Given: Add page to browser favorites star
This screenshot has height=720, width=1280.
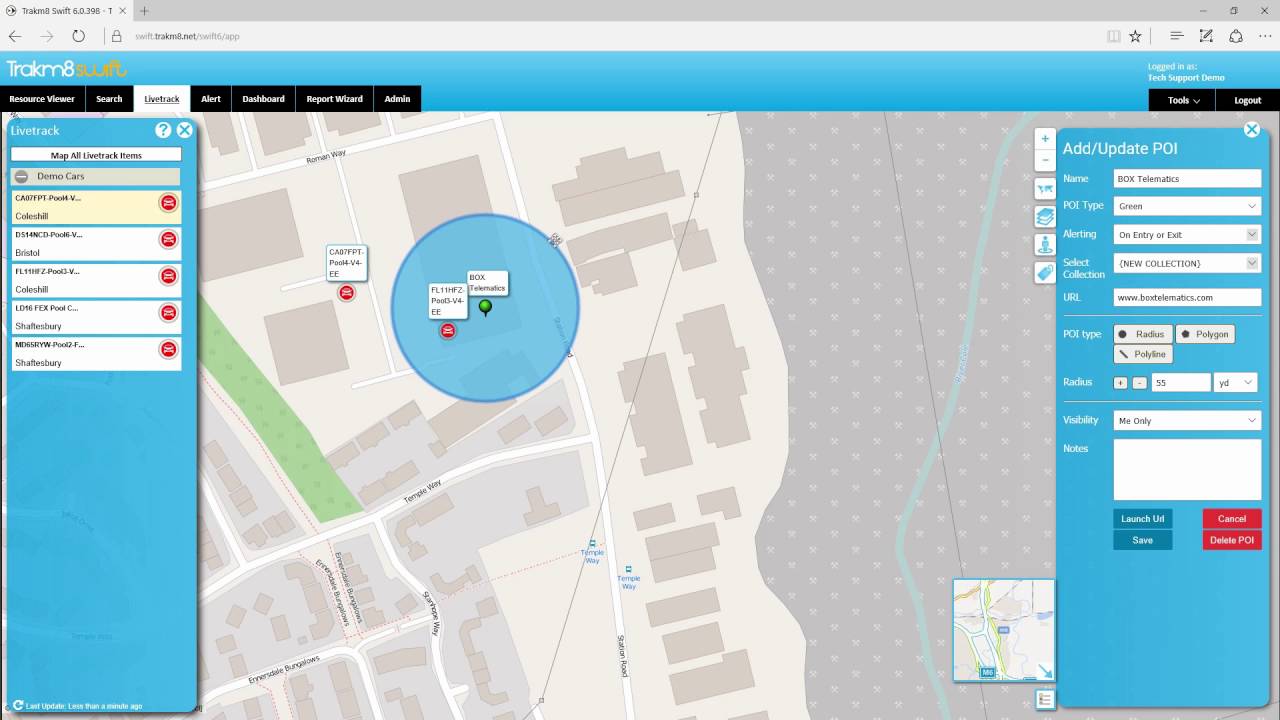Looking at the screenshot, I should tap(1135, 36).
